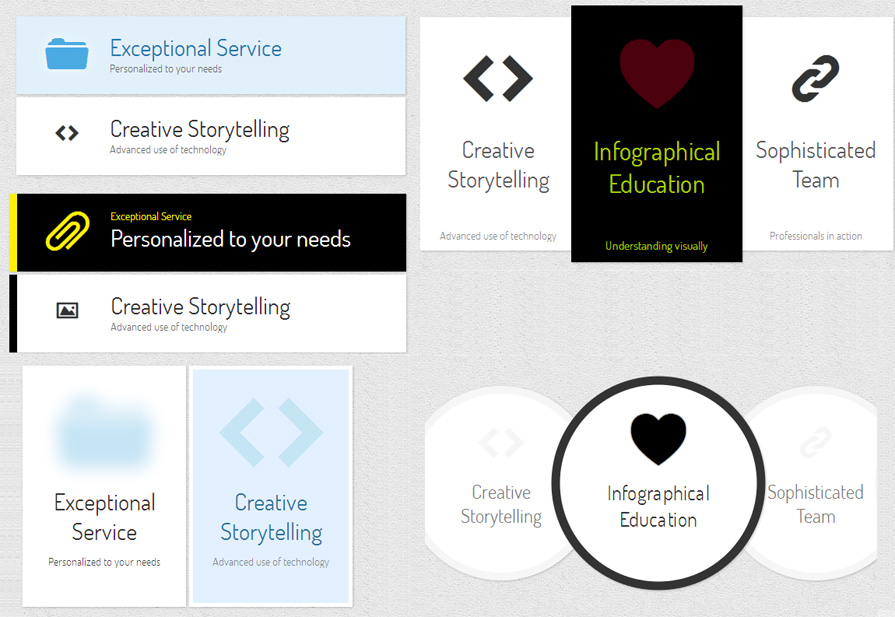The width and height of the screenshot is (895, 617).
Task: Click the picture icon beside Creative Storytelling
Action: coord(67,311)
